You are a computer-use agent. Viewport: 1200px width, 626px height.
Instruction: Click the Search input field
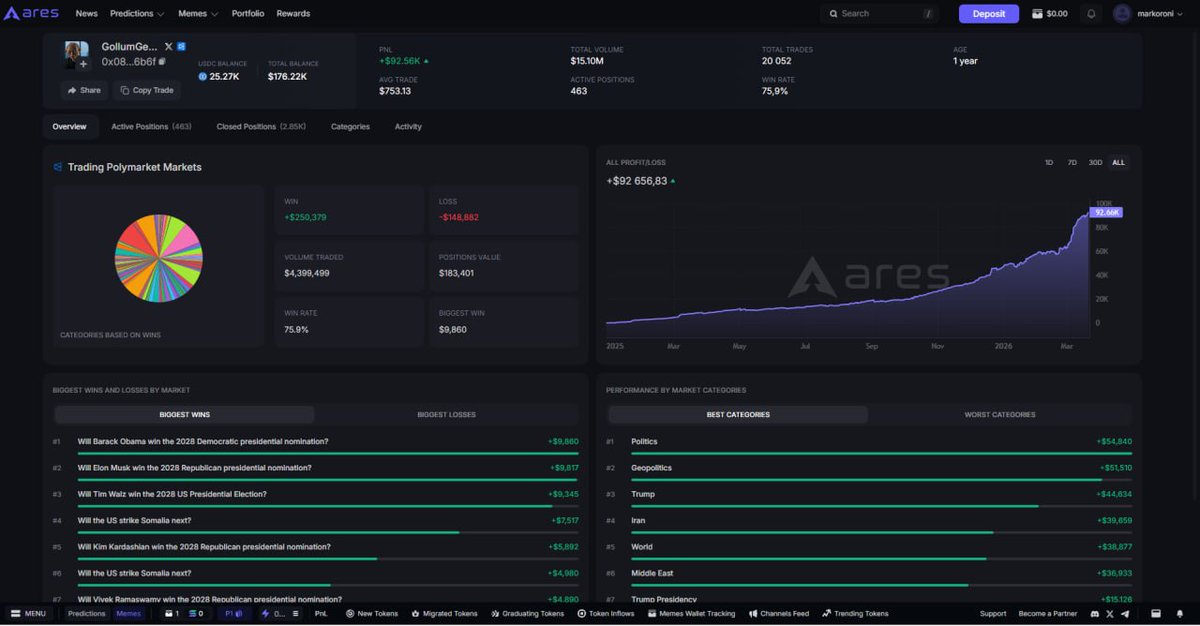(880, 14)
